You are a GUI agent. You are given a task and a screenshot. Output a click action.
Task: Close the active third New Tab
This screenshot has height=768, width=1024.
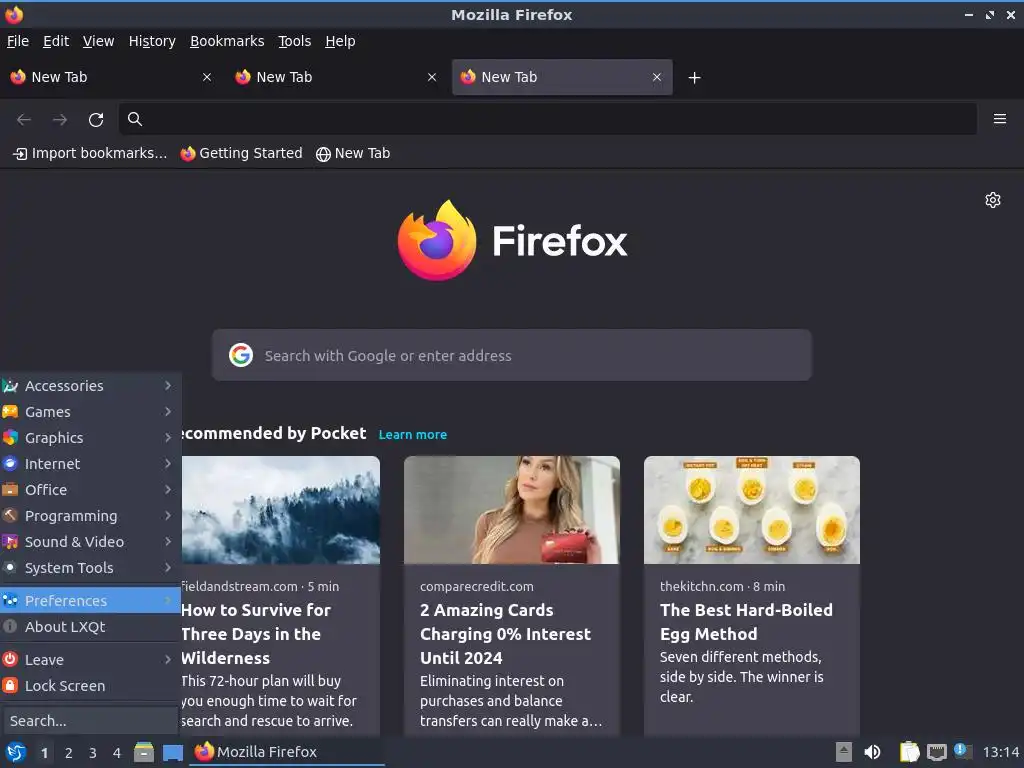click(x=657, y=77)
